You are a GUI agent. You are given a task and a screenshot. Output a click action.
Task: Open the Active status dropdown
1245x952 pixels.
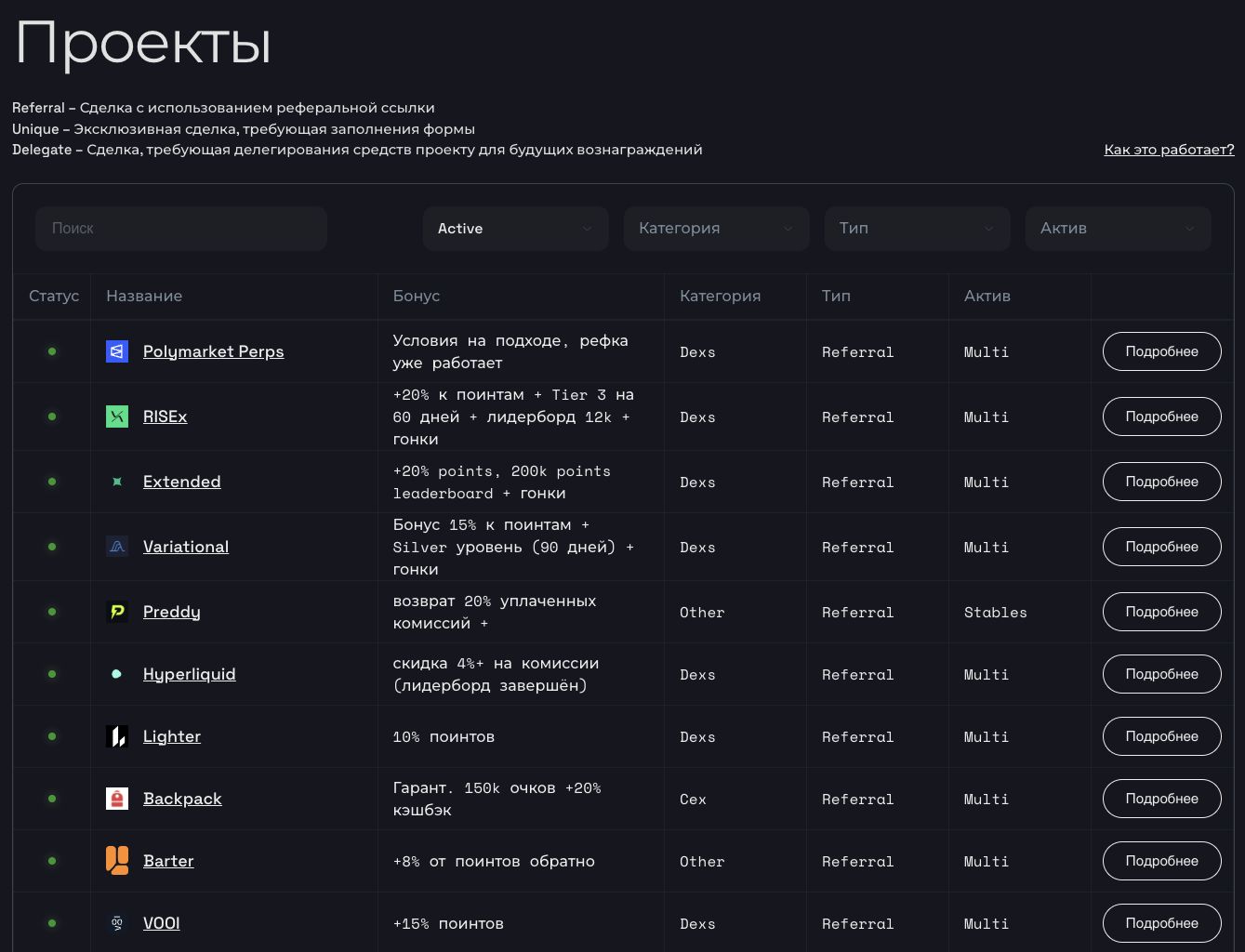pyautogui.click(x=516, y=229)
